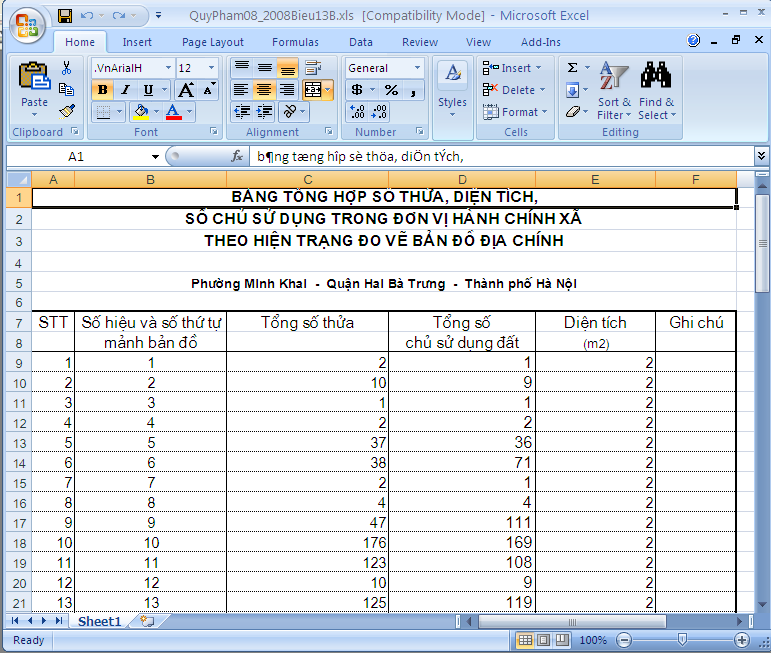771x653 pixels.
Task: Open Find & Select binoculars
Action: [656, 88]
